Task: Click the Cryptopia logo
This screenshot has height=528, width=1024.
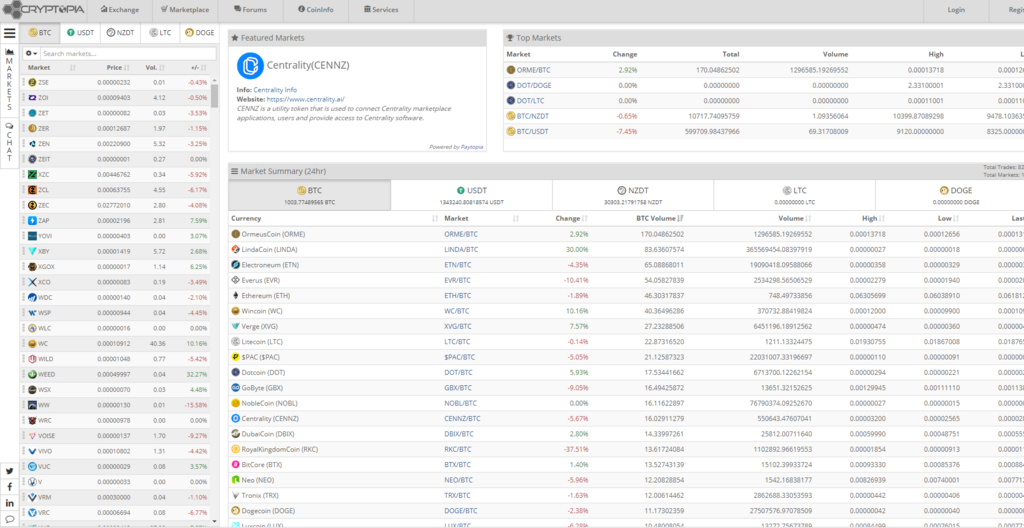Action: pyautogui.click(x=42, y=9)
